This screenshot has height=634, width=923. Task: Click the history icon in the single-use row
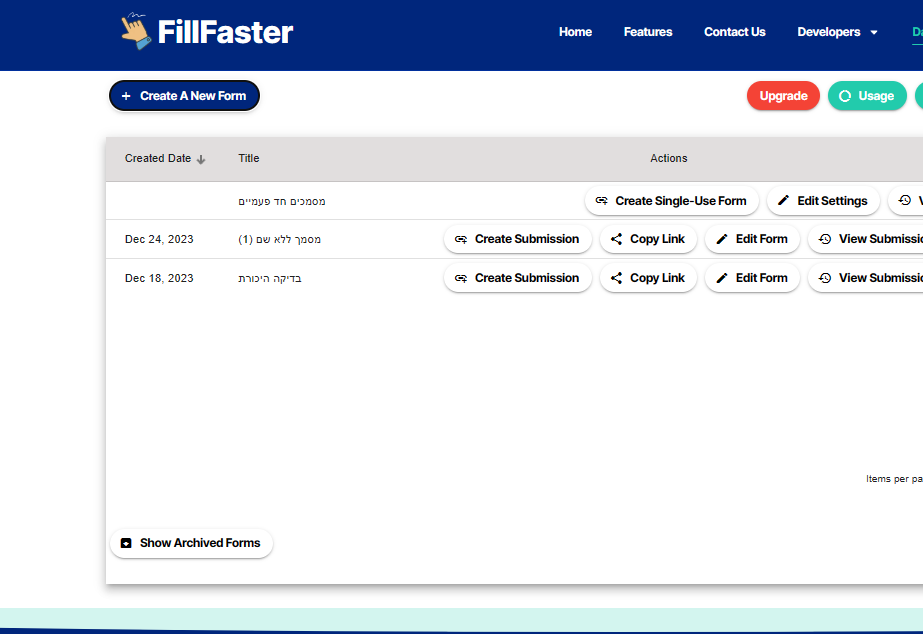coord(905,201)
